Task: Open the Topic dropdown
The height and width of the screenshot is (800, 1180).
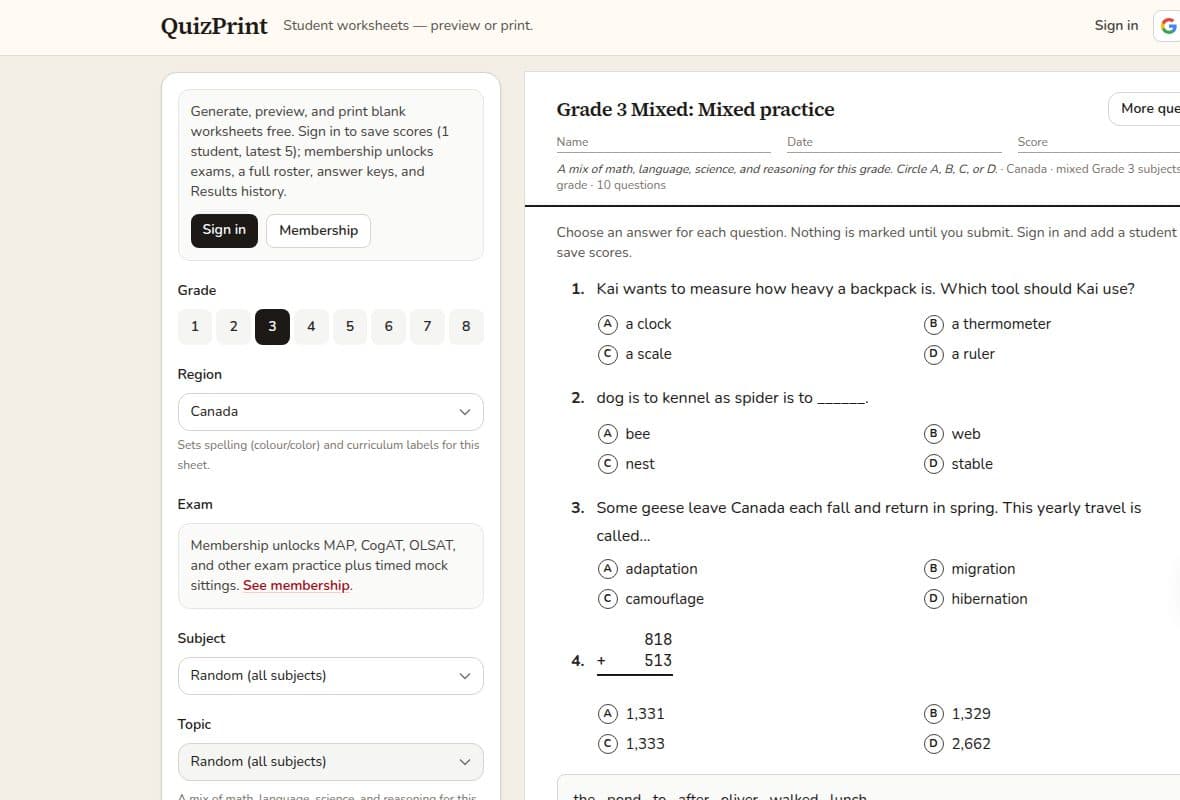Action: pyautogui.click(x=330, y=762)
